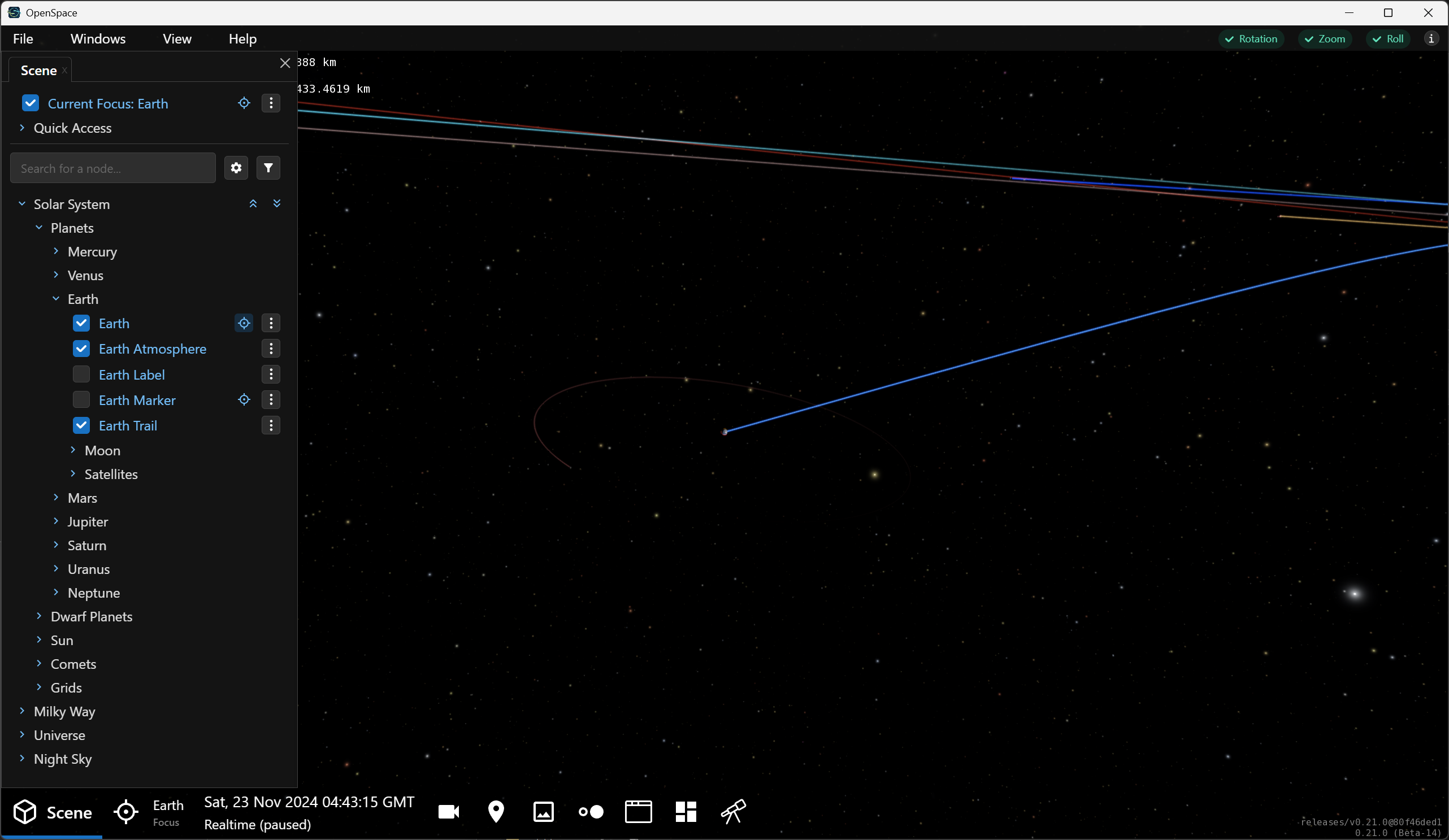Enable the Earth Marker checkbox
Viewport: 1449px width, 840px height.
(x=81, y=399)
